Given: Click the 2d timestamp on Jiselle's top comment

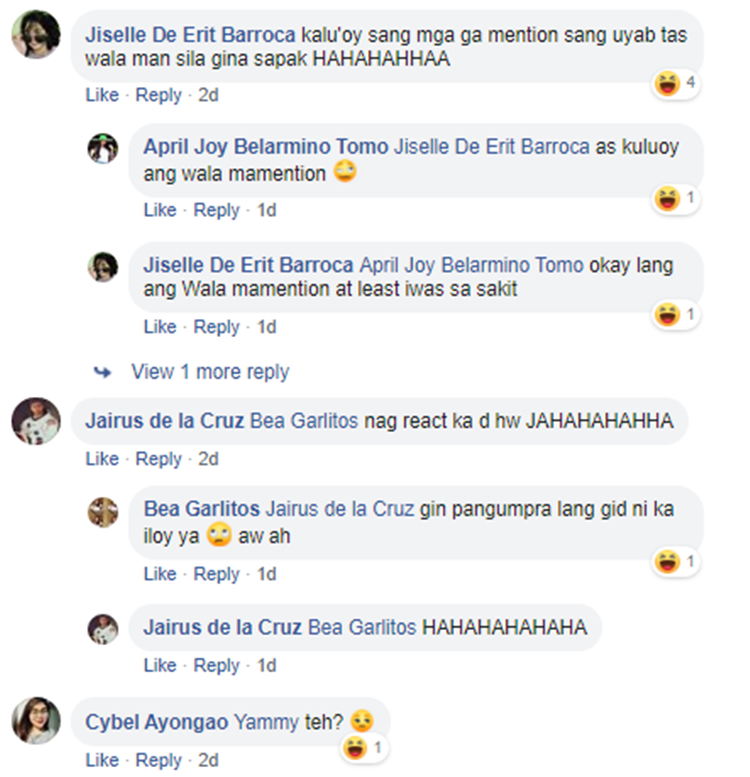Looking at the screenshot, I should 208,95.
